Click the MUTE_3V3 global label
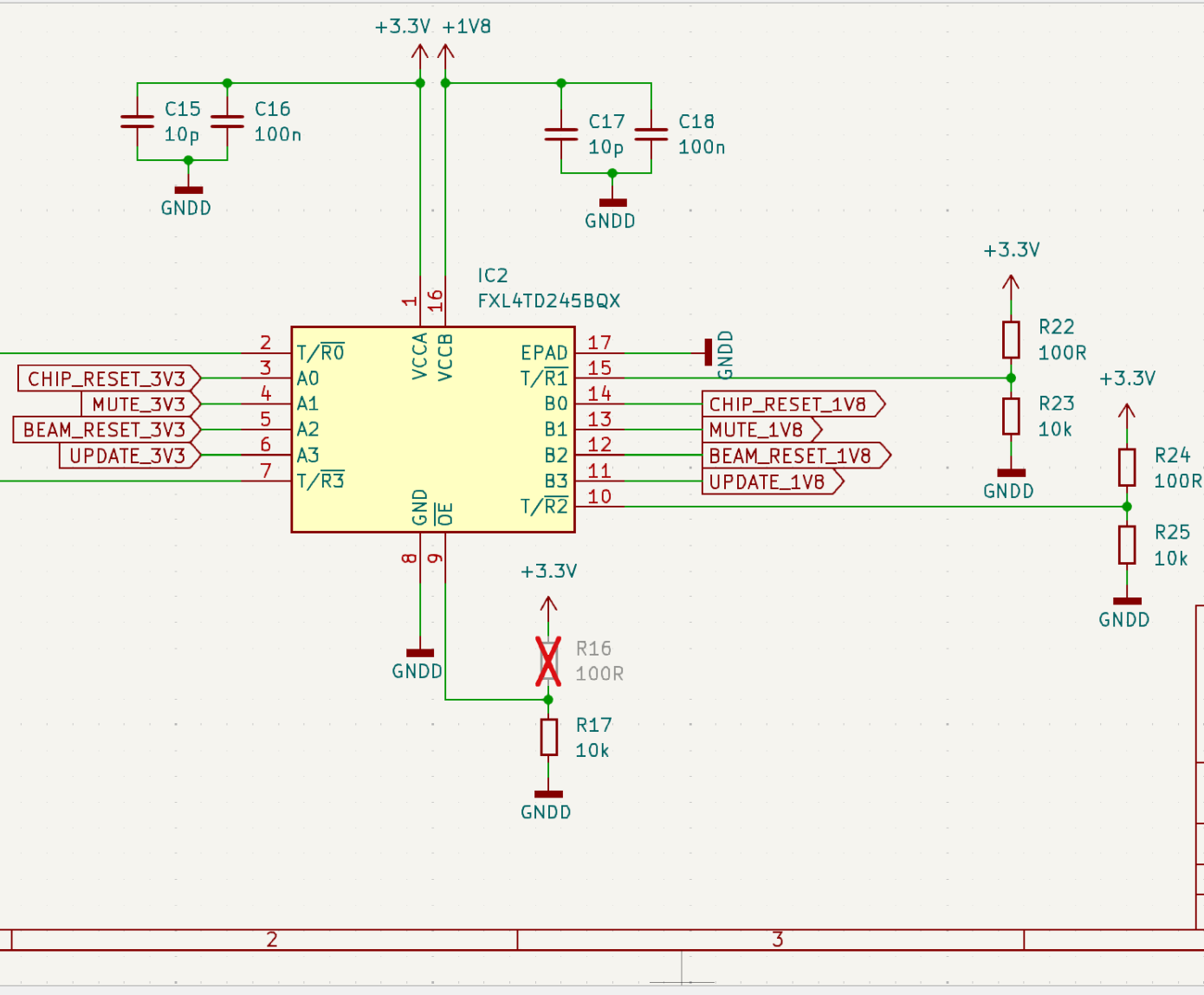 [139, 404]
